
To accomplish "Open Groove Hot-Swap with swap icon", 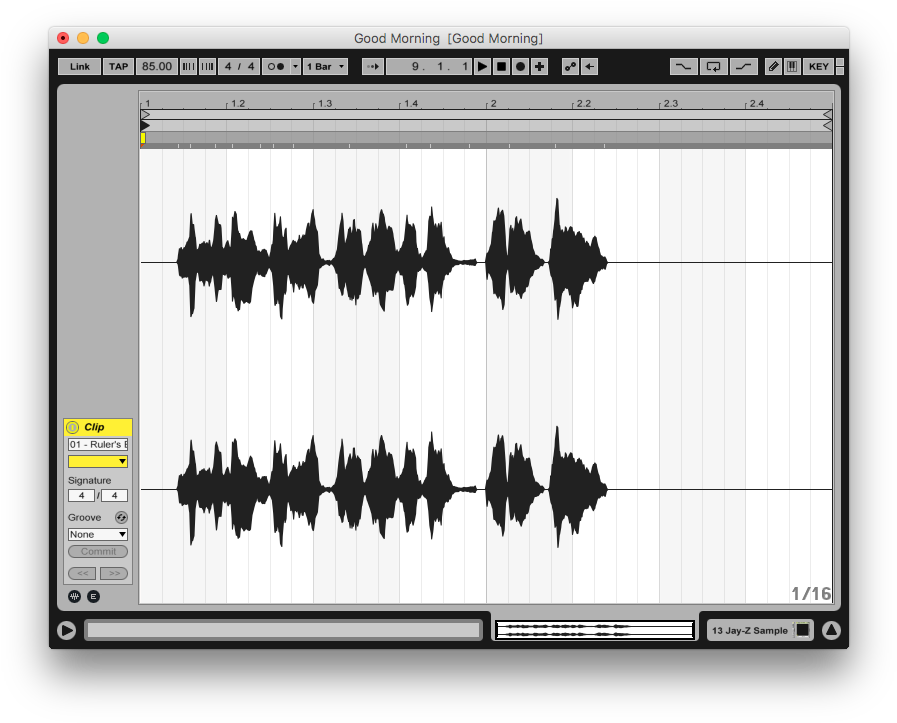I will click(121, 517).
